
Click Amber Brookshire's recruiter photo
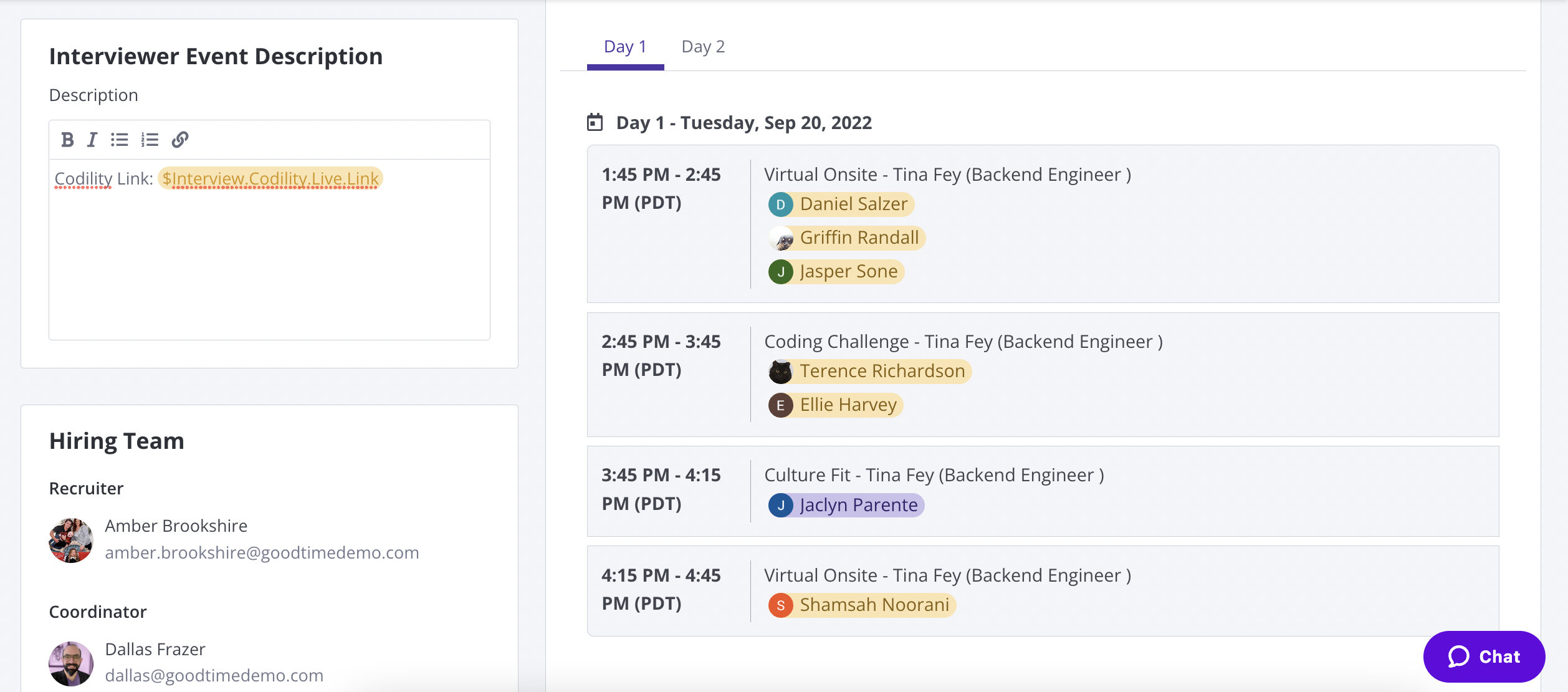[x=71, y=540]
